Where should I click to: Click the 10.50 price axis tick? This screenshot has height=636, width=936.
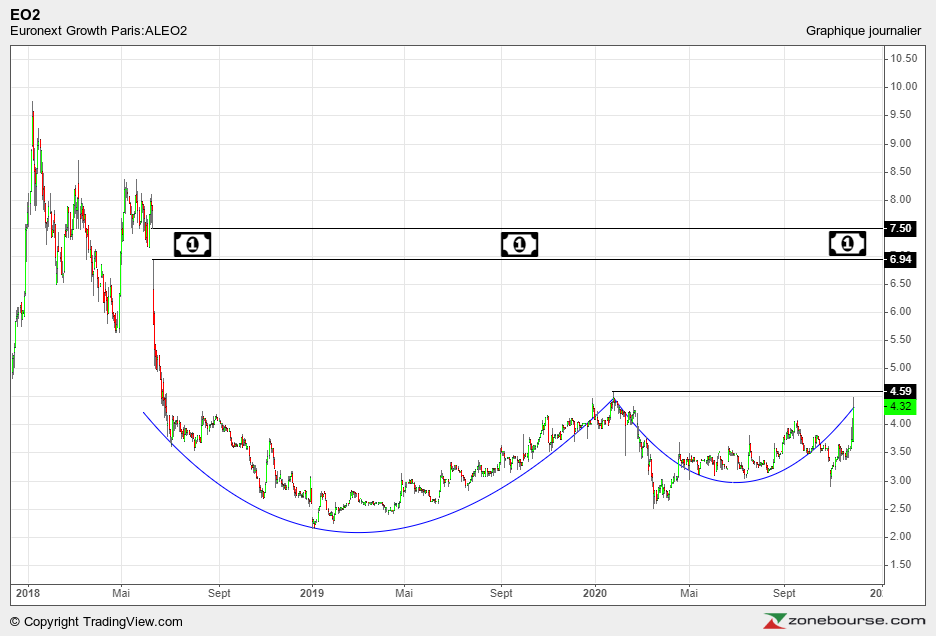coord(904,59)
